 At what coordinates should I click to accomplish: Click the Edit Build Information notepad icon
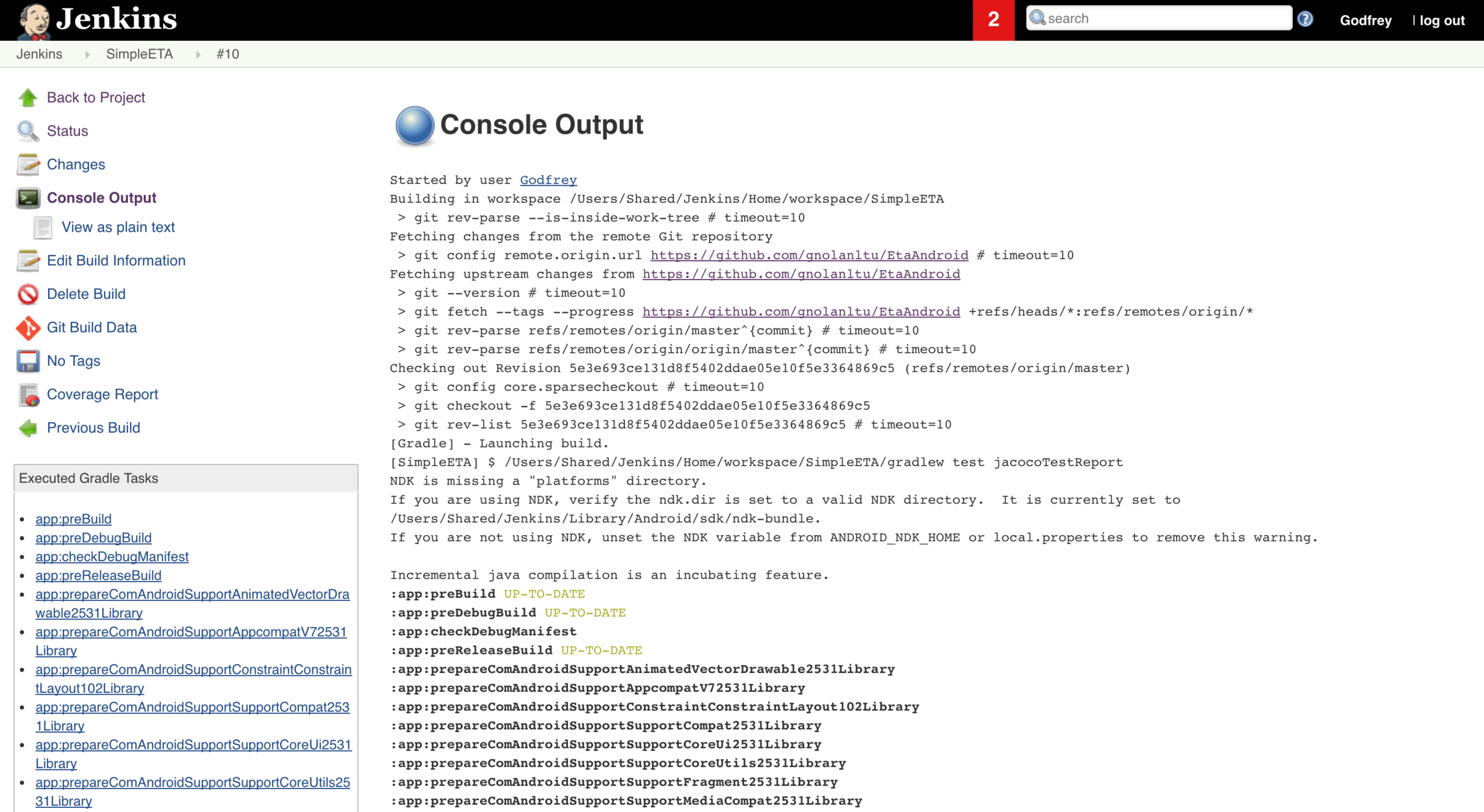(x=28, y=260)
